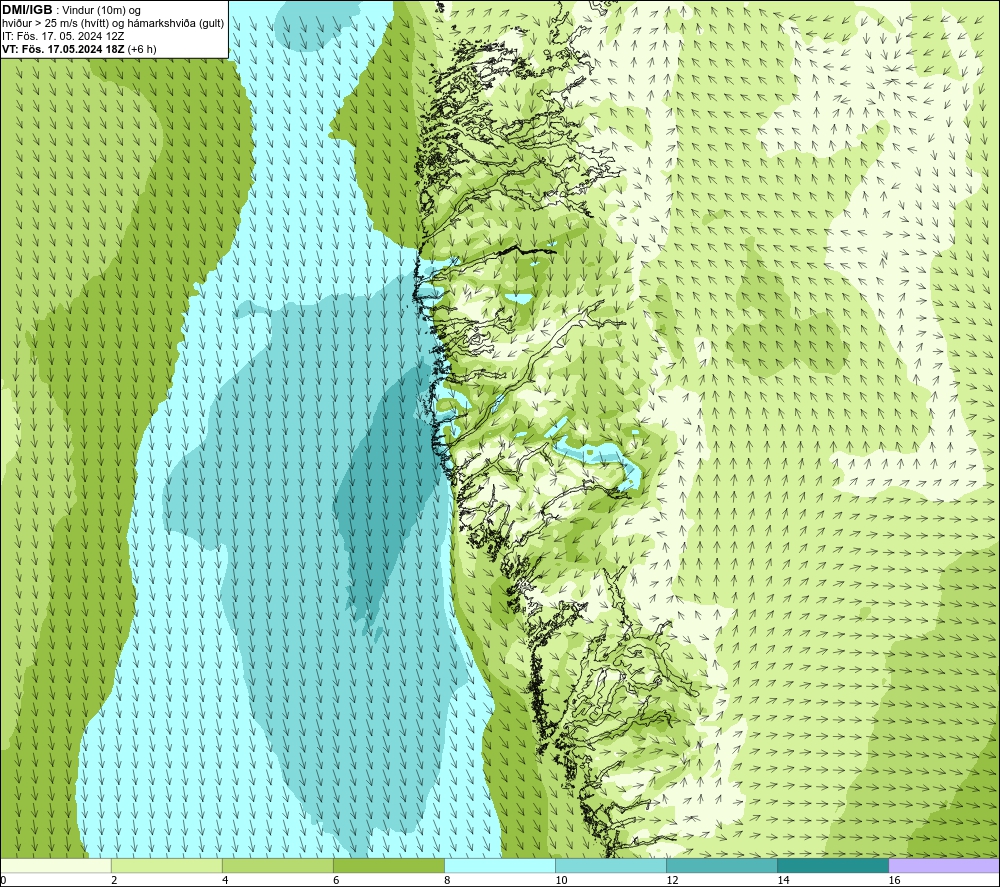The image size is (1000, 887).
Task: Click the legend value '2'
Action: pos(114,880)
